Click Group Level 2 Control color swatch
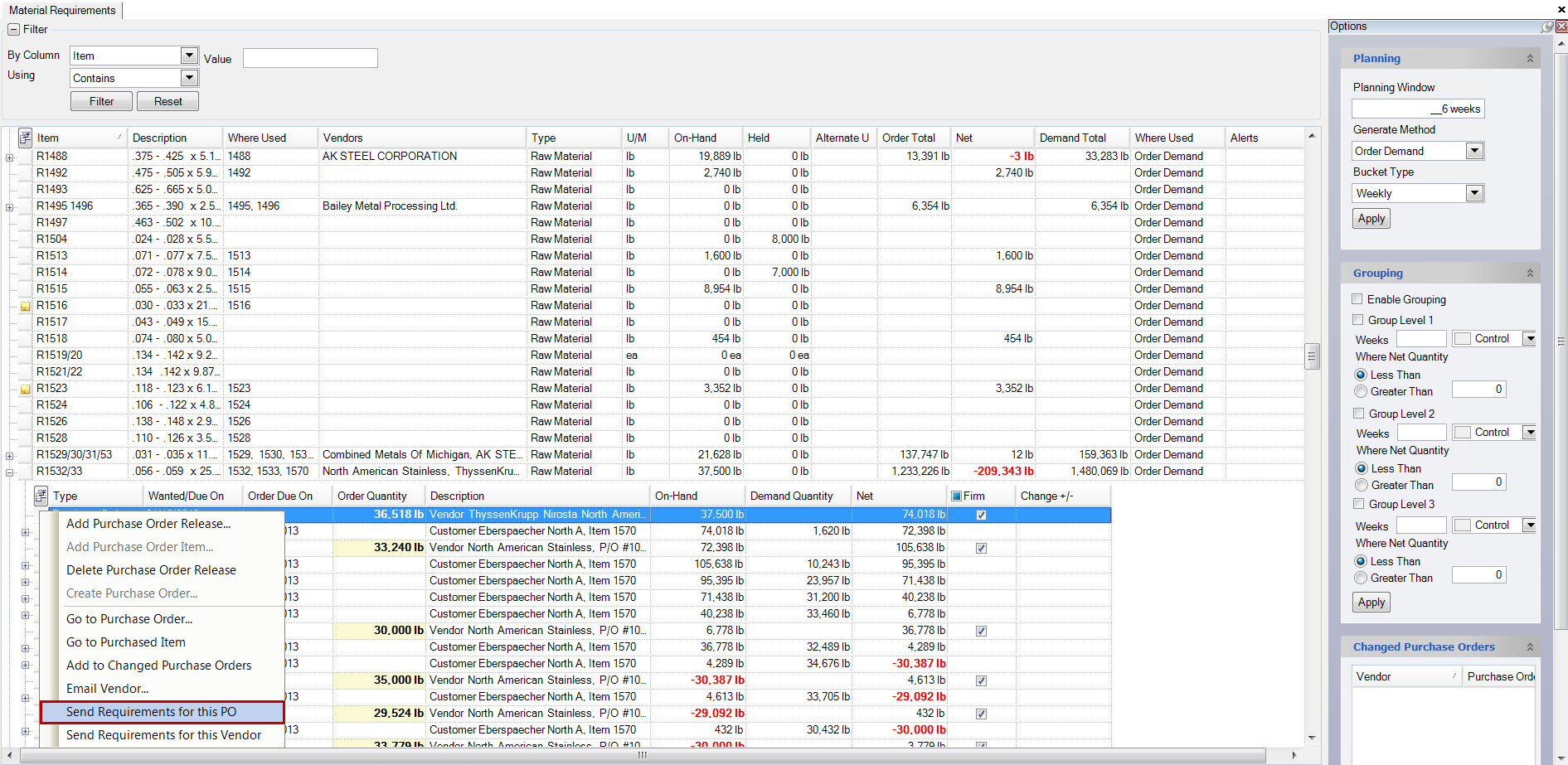This screenshot has width=1568, height=765. (x=1463, y=433)
